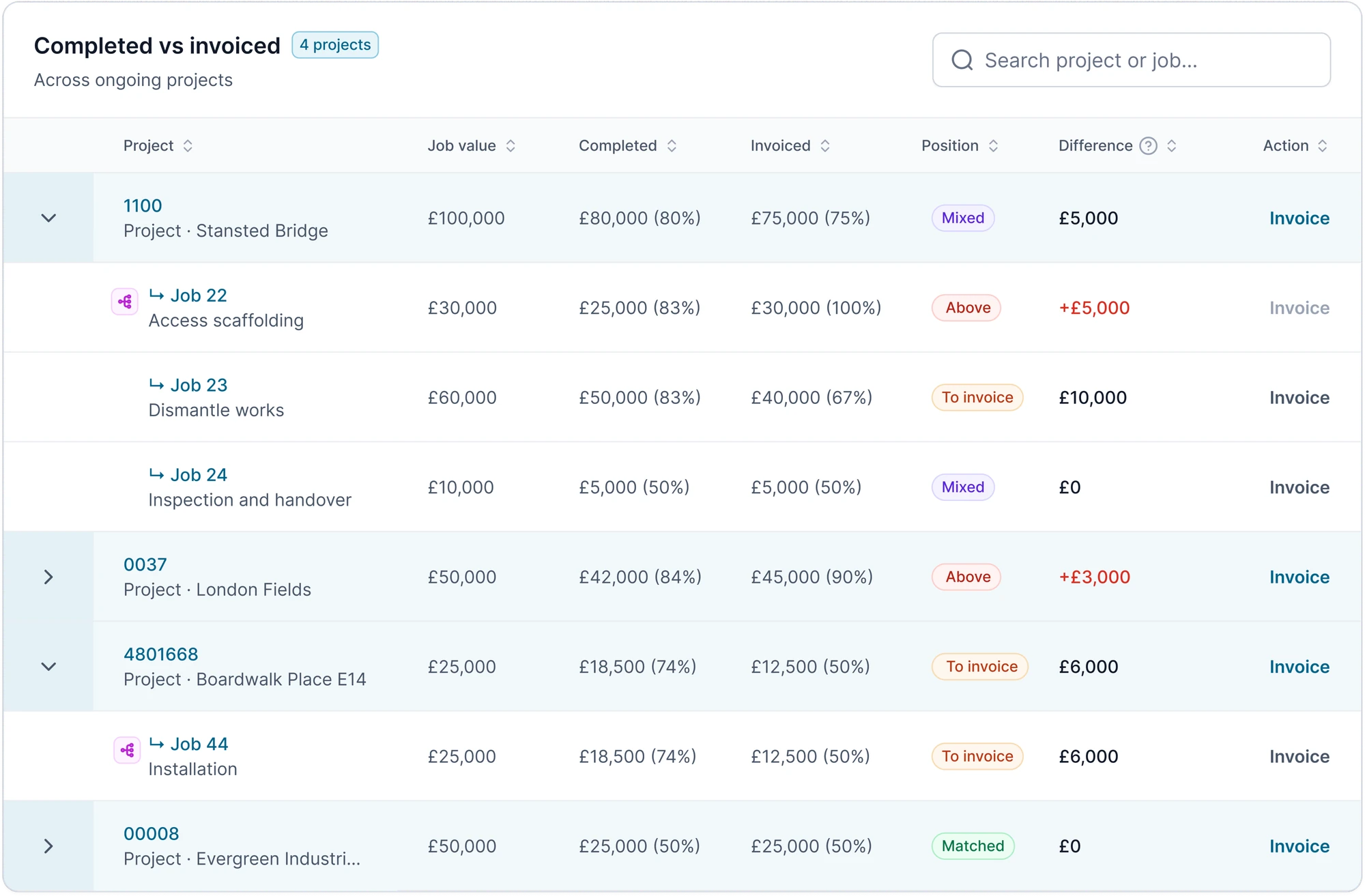Open project number 00008 link
Screen dimensions: 1365x896
[x=152, y=834]
